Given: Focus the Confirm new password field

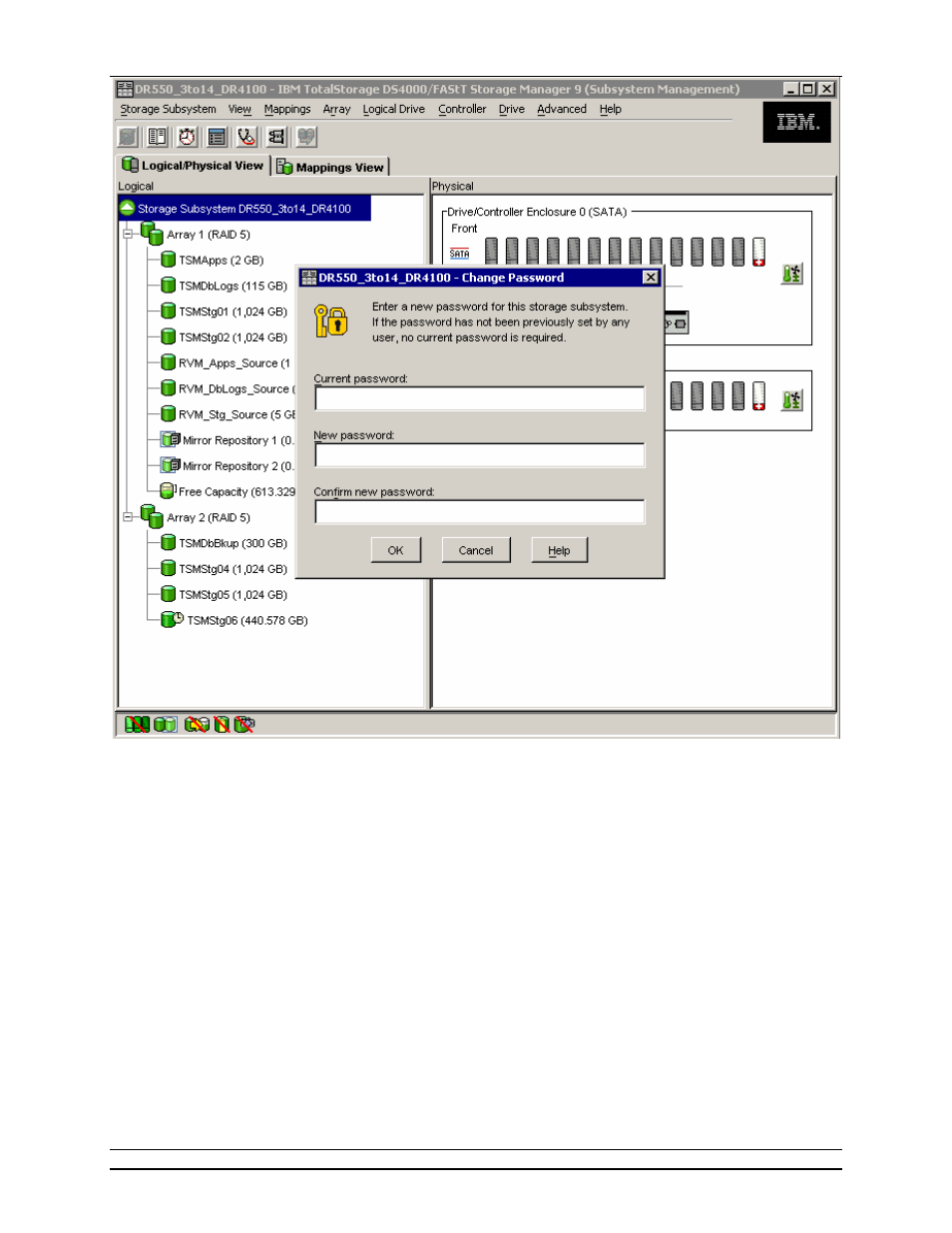Looking at the screenshot, I should pos(479,512).
